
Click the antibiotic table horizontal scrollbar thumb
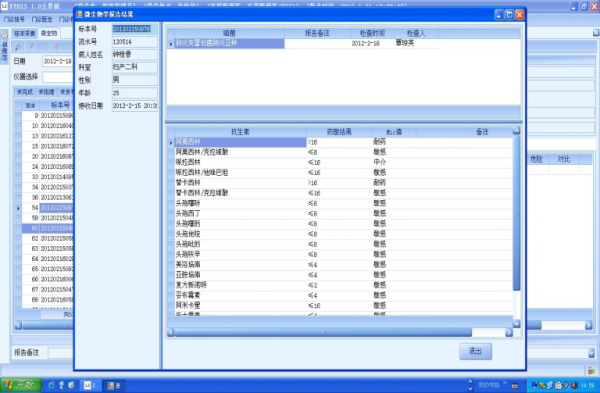(323, 333)
